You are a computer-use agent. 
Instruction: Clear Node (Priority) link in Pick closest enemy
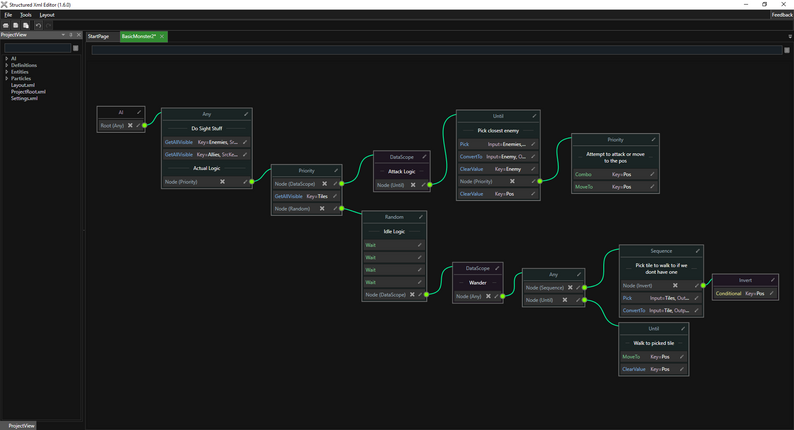click(512, 181)
